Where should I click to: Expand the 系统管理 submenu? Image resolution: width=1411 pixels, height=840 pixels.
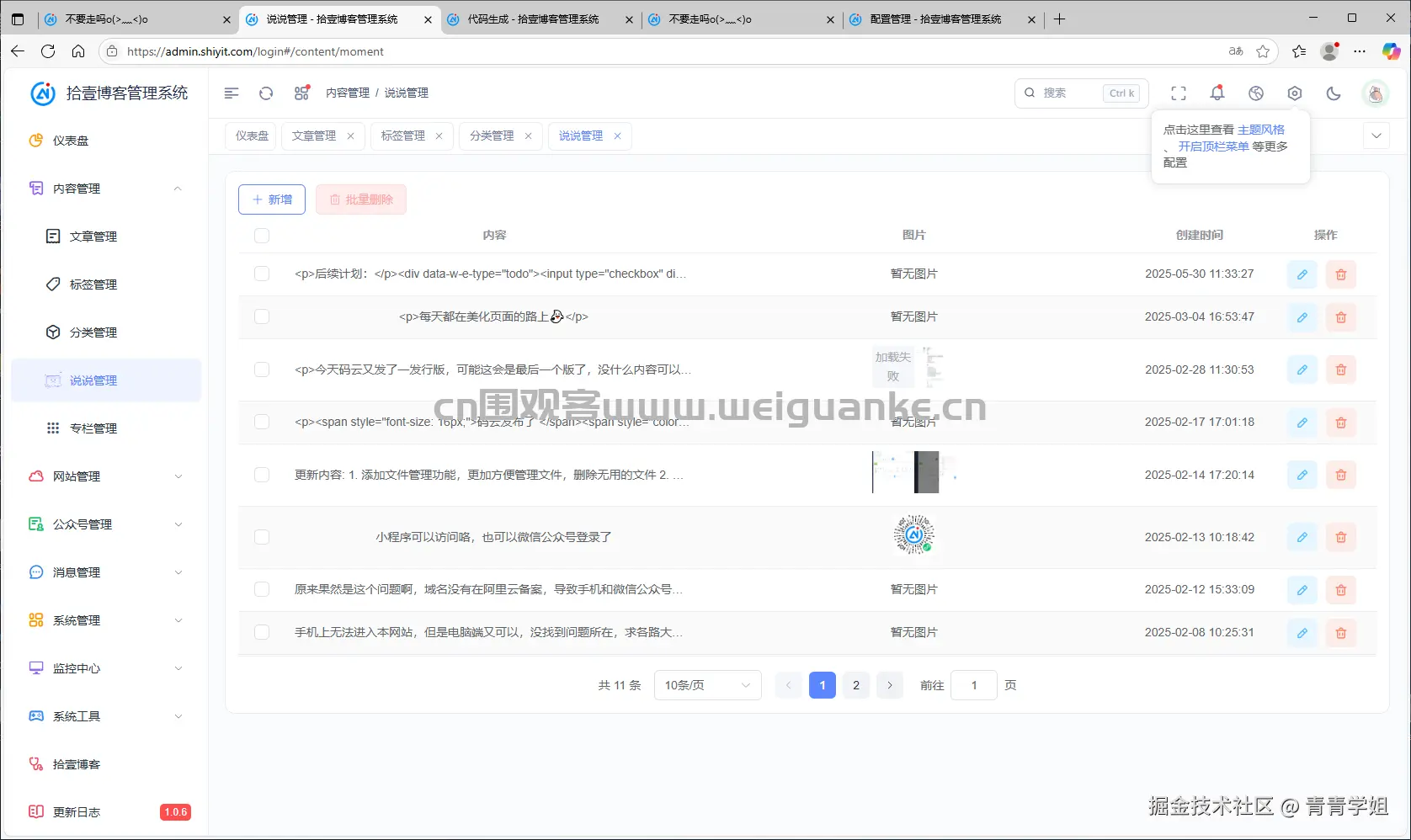(x=77, y=620)
